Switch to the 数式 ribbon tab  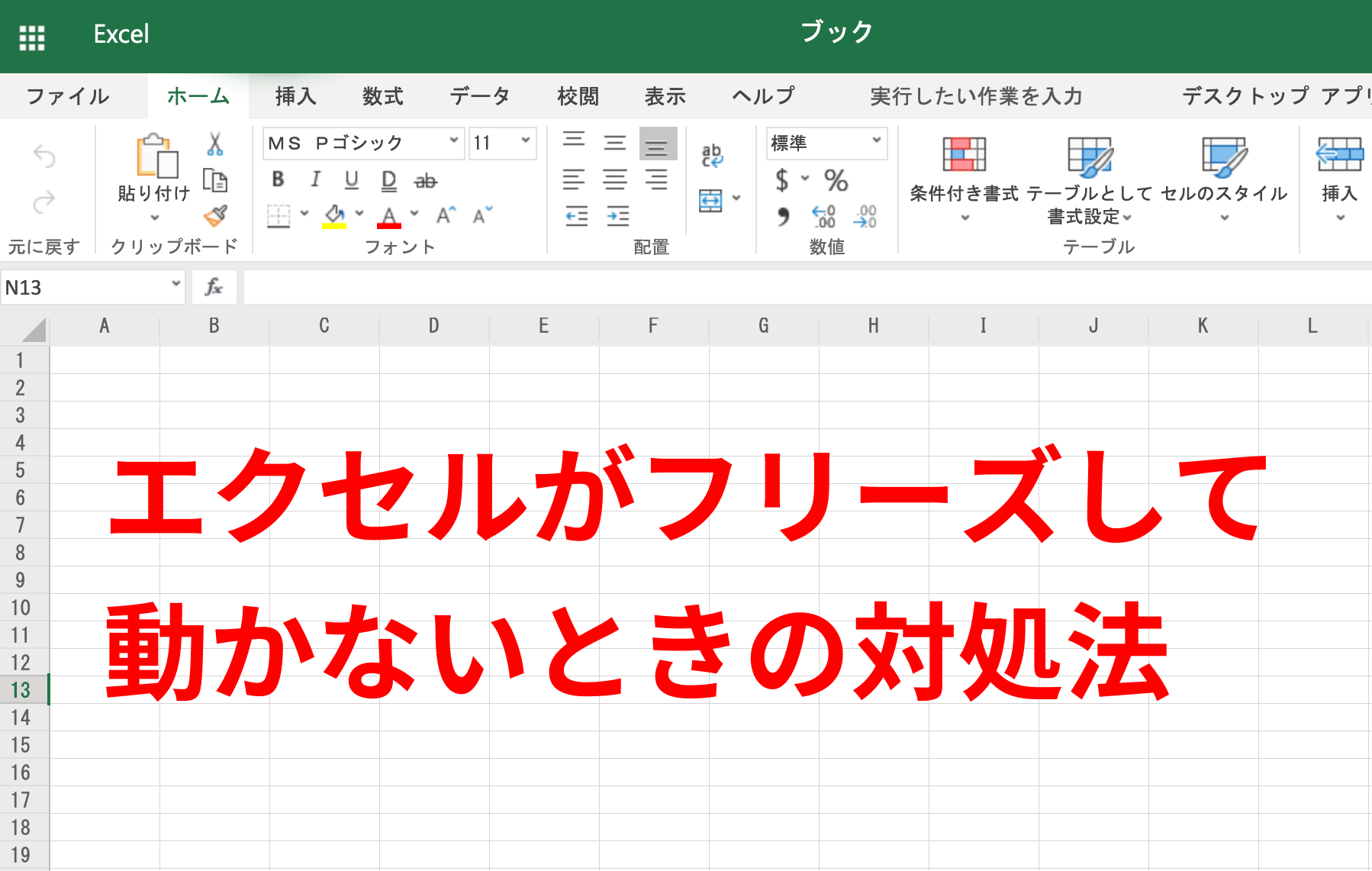382,96
